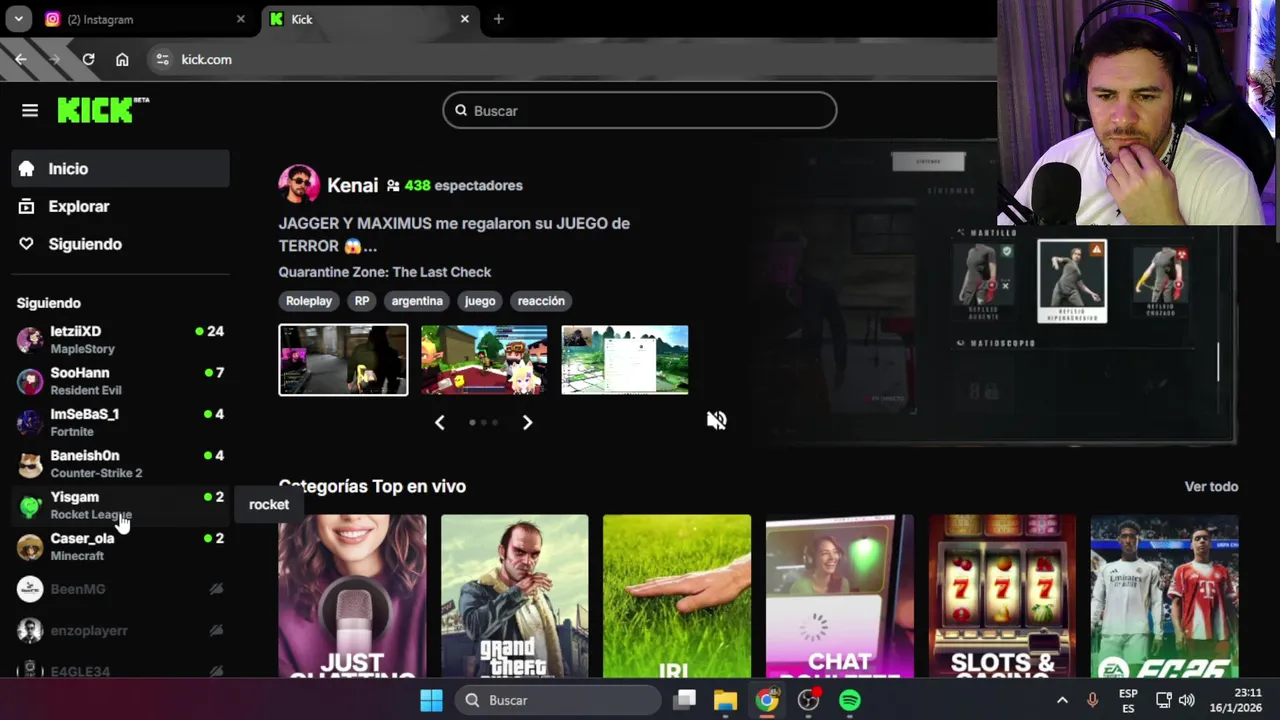The width and height of the screenshot is (1280, 720).
Task: Open the hamburger sidebar menu
Action: point(30,110)
